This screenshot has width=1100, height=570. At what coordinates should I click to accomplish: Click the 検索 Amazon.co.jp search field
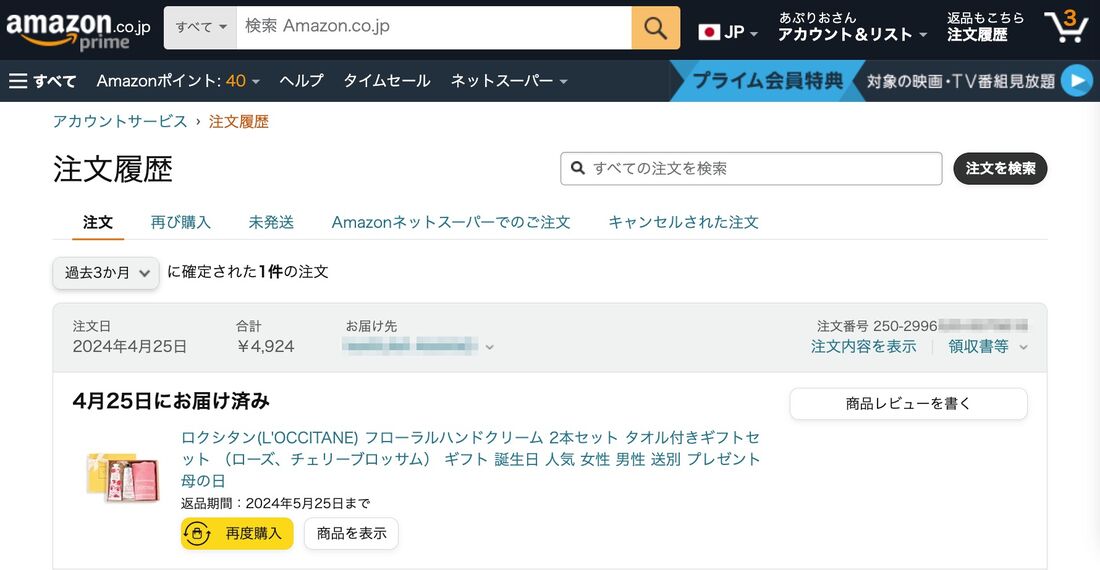point(434,27)
